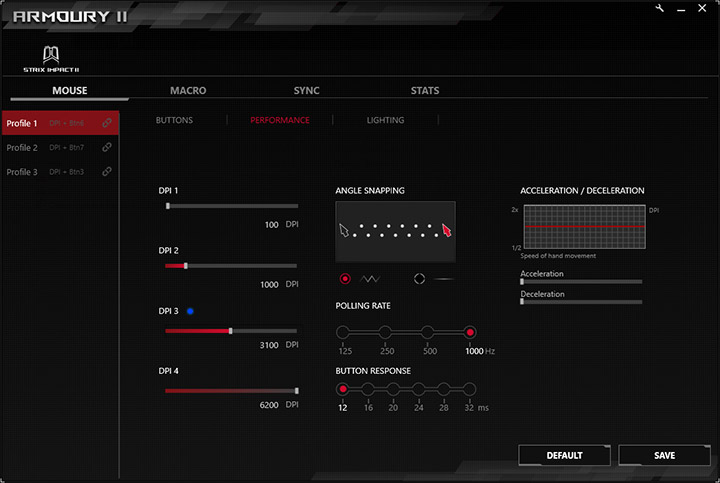
Task: Select 1000 Hz polling rate node
Action: (470, 332)
